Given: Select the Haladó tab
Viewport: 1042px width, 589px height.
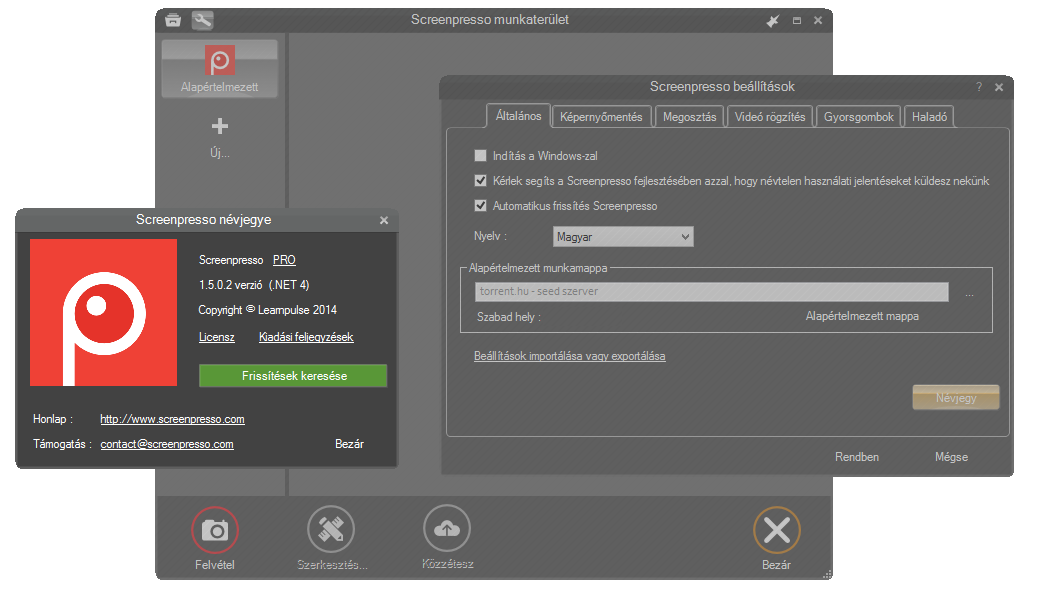Looking at the screenshot, I should point(929,117).
